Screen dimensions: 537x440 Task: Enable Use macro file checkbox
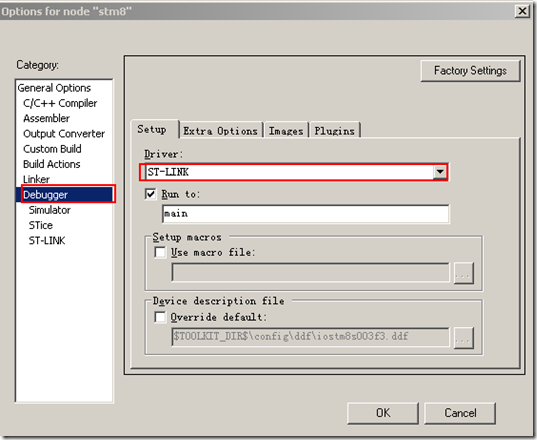[160, 252]
